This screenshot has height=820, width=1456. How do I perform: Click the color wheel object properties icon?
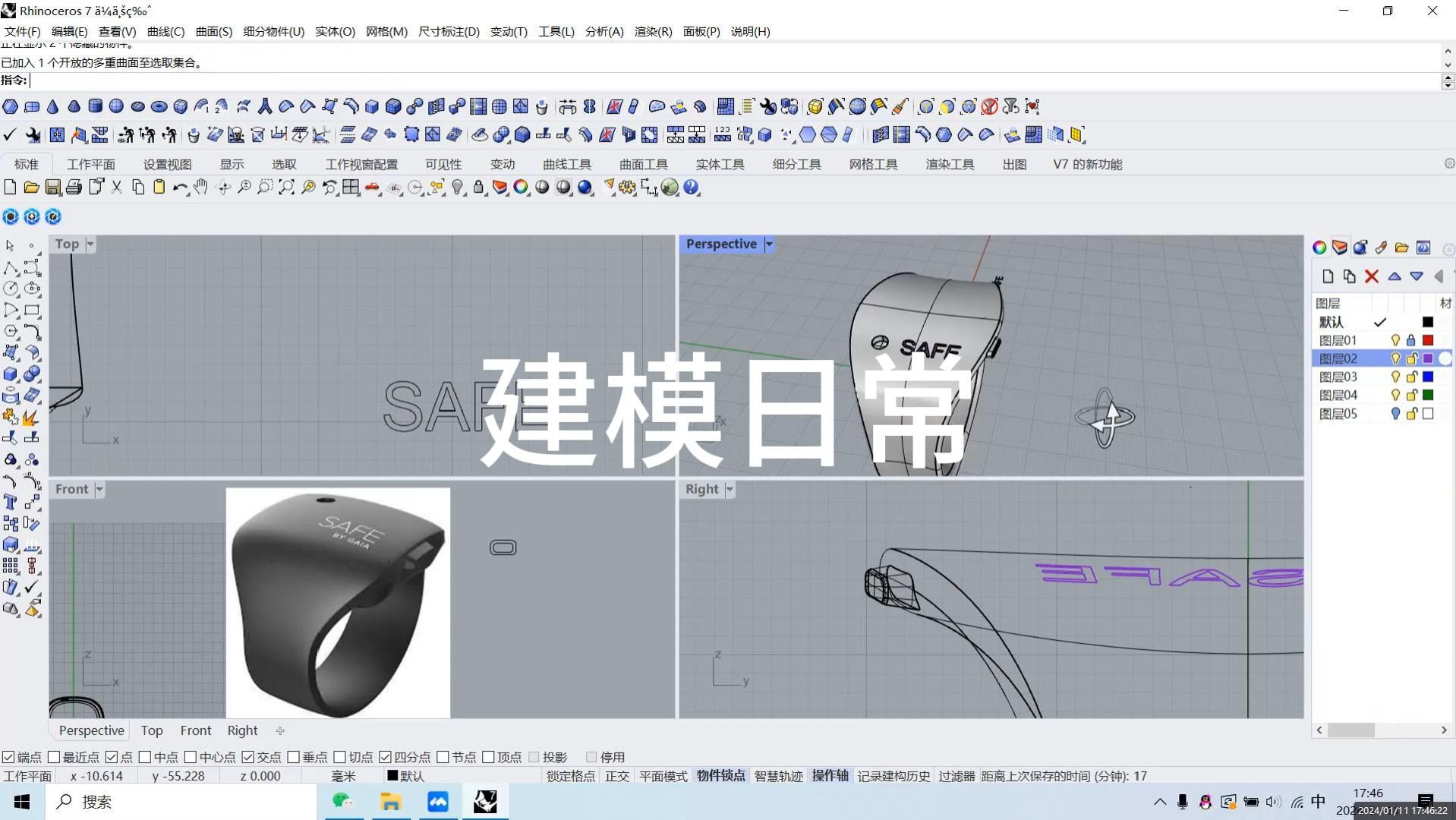pos(521,188)
